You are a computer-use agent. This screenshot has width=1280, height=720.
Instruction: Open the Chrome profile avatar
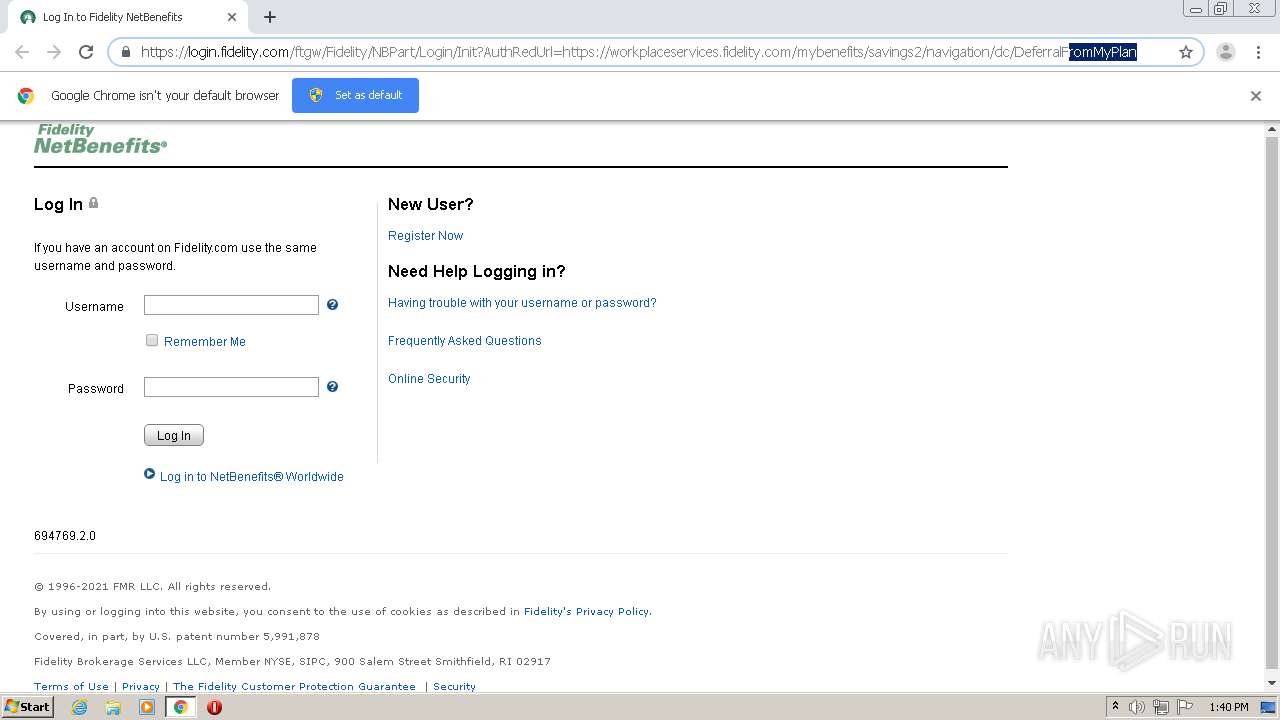[x=1226, y=52]
